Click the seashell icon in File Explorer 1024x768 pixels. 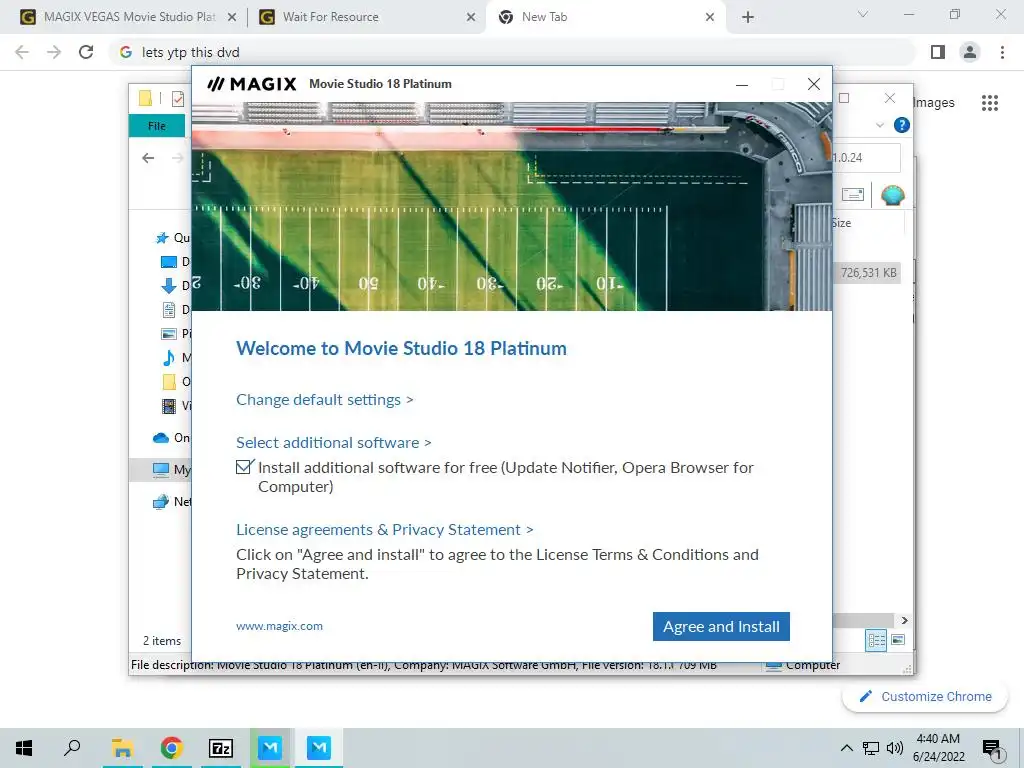click(x=893, y=195)
